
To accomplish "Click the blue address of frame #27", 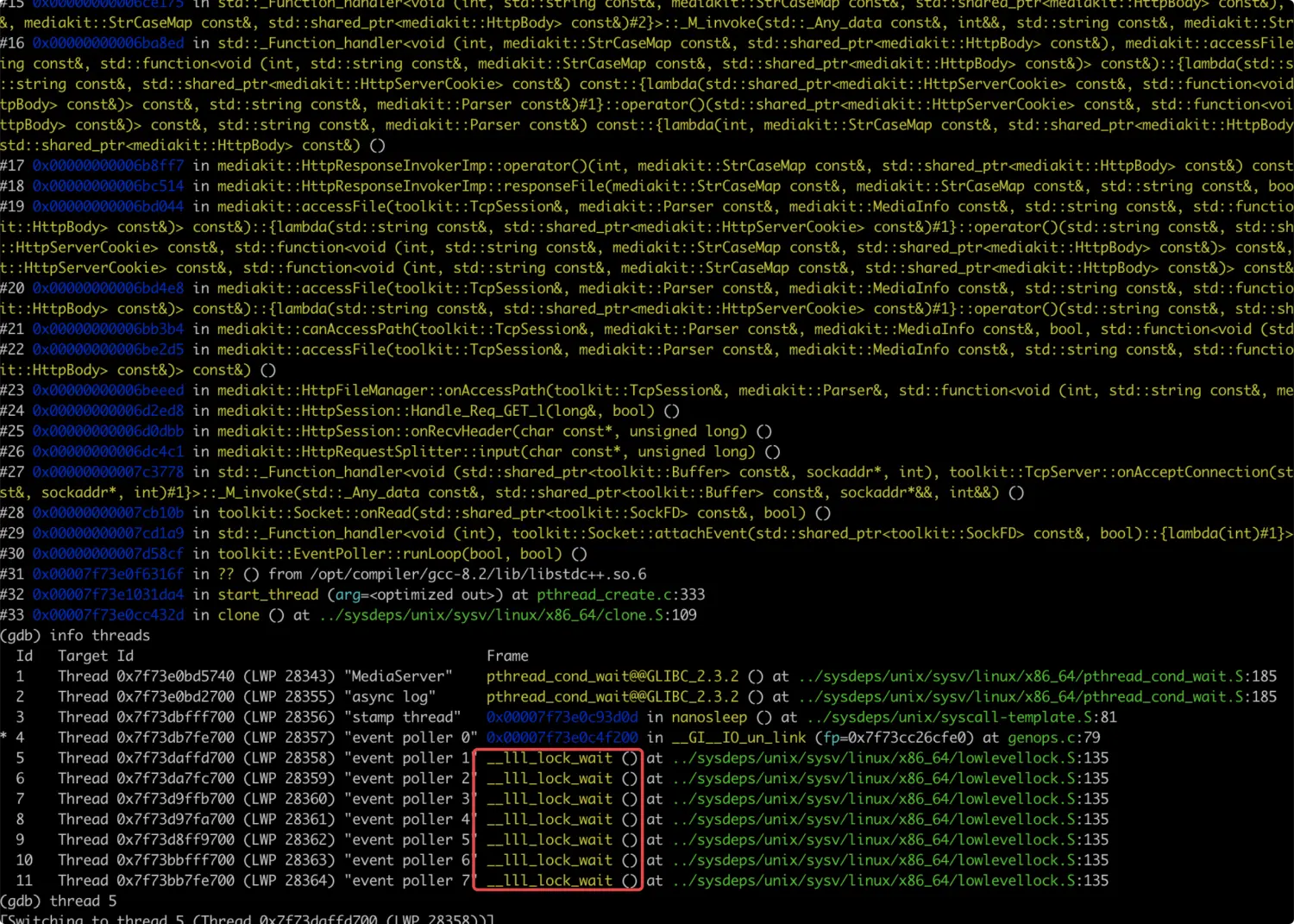I will click(x=108, y=472).
